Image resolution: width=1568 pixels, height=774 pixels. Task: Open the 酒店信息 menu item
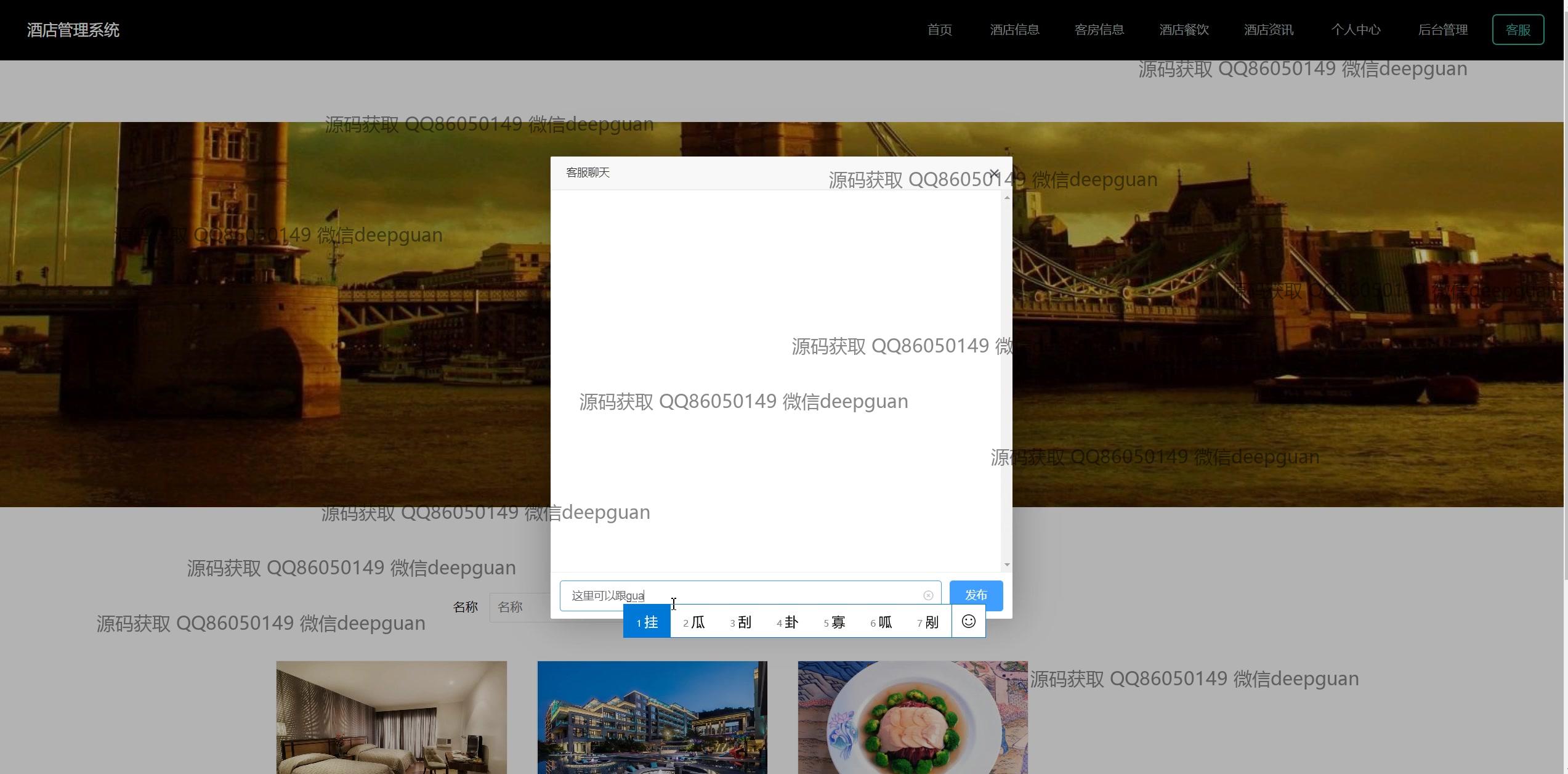(x=1014, y=30)
